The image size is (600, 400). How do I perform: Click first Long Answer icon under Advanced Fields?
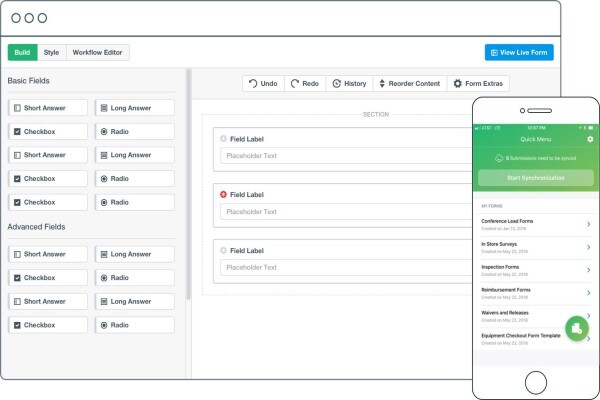[x=104, y=254]
